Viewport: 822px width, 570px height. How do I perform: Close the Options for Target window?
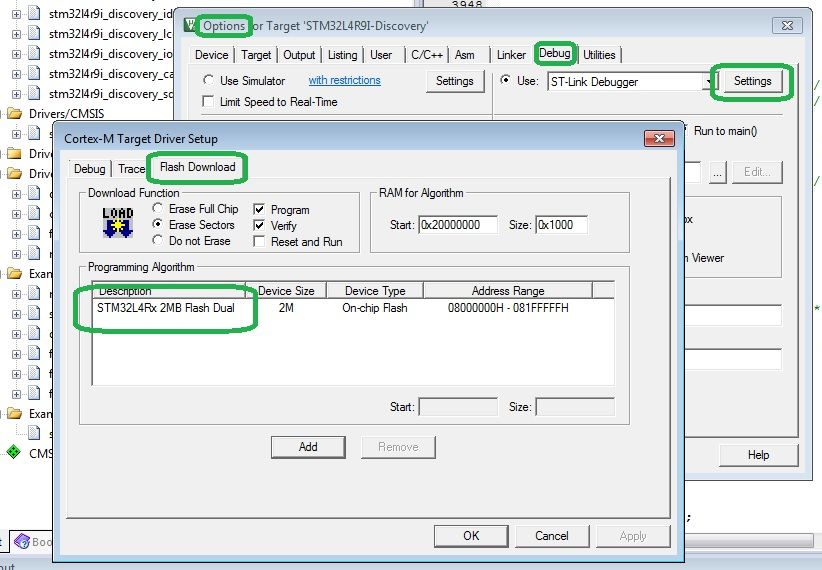click(786, 25)
